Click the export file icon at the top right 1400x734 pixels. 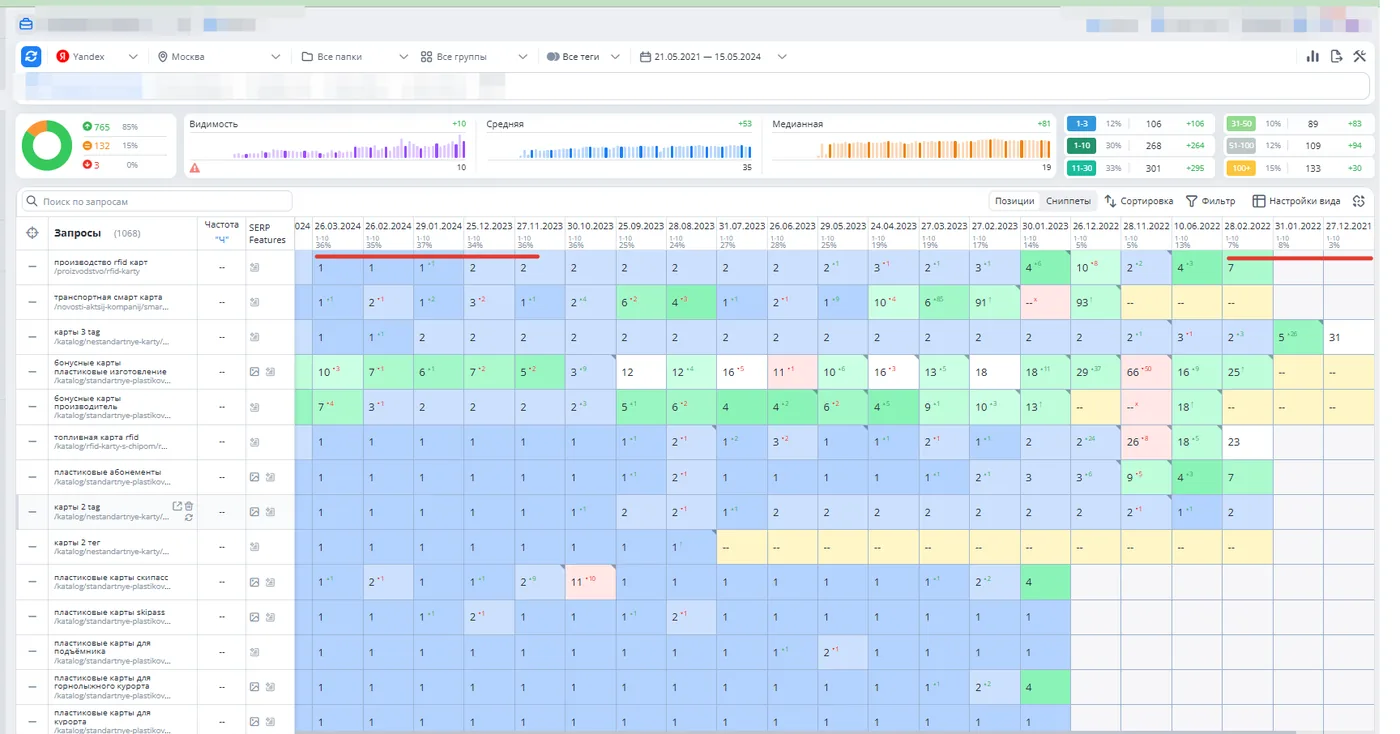coord(1336,57)
